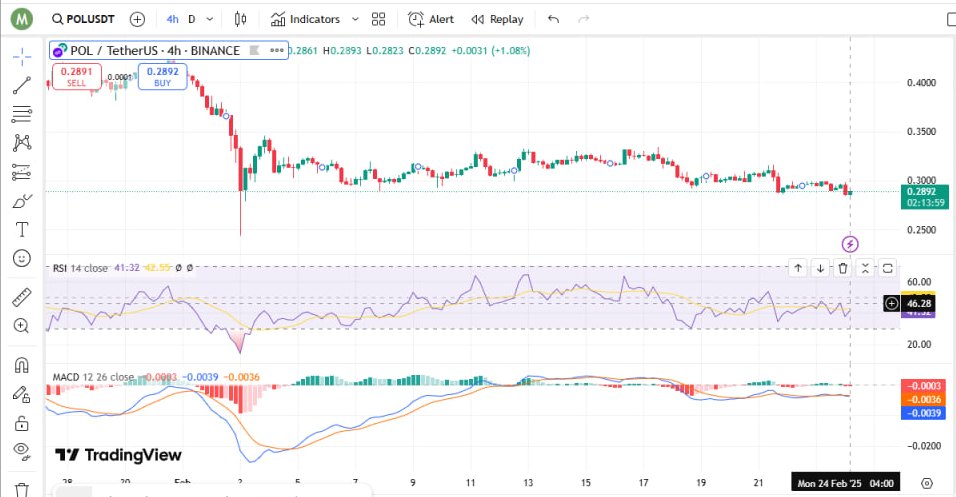Move the RSI pane up
Screen dimensions: 956x497
(x=798, y=268)
